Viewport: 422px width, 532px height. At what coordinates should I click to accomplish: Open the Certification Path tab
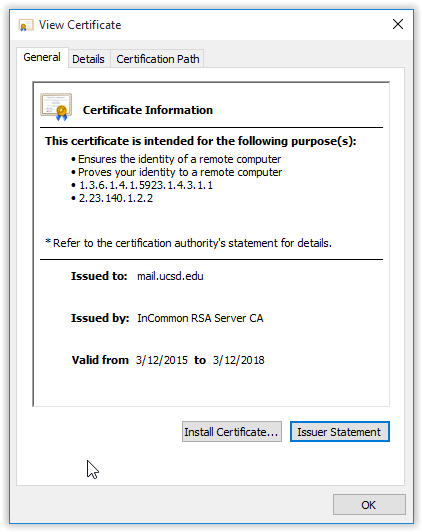pos(157,59)
